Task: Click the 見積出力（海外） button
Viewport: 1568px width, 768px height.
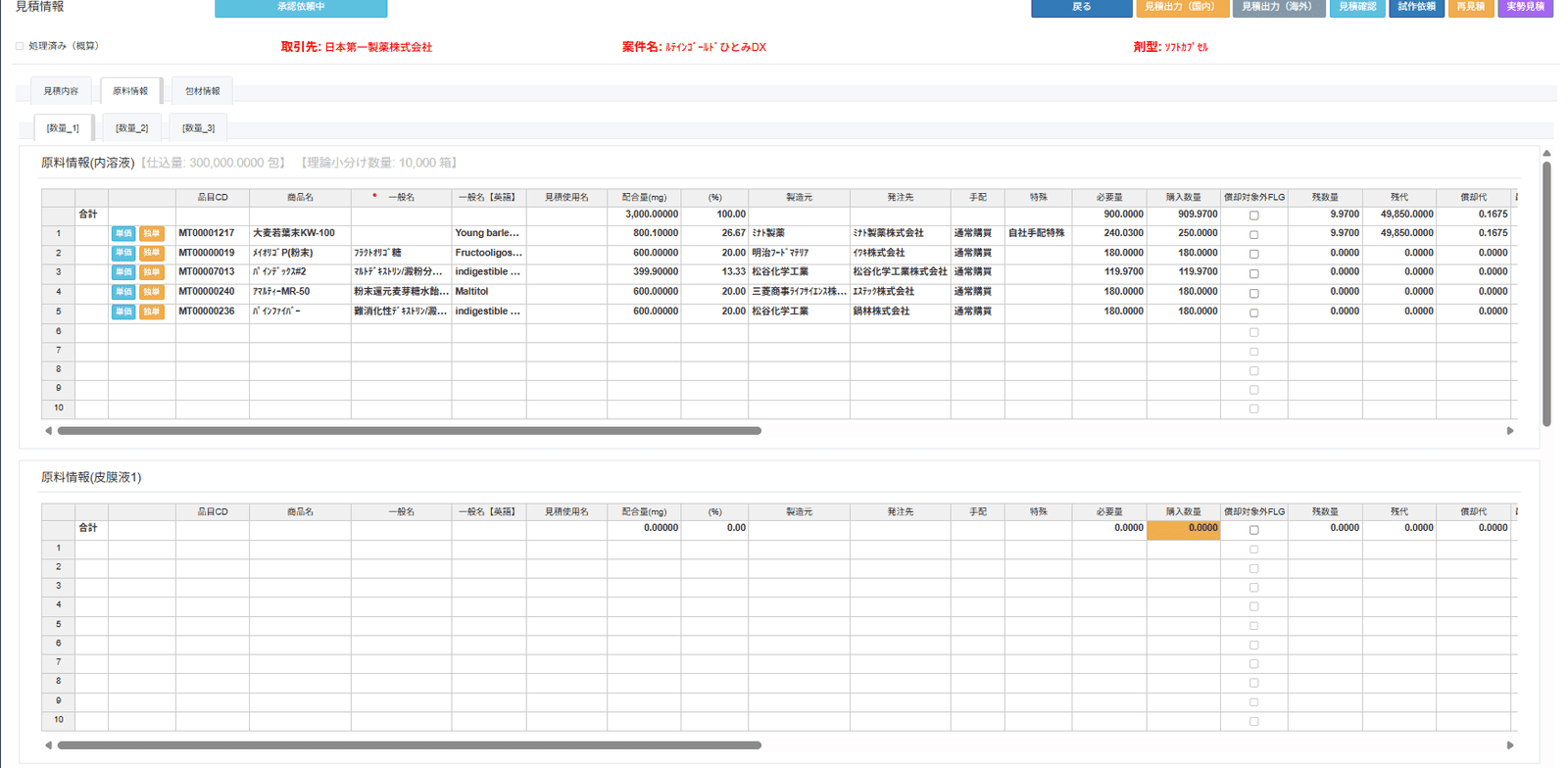Action: [1279, 7]
